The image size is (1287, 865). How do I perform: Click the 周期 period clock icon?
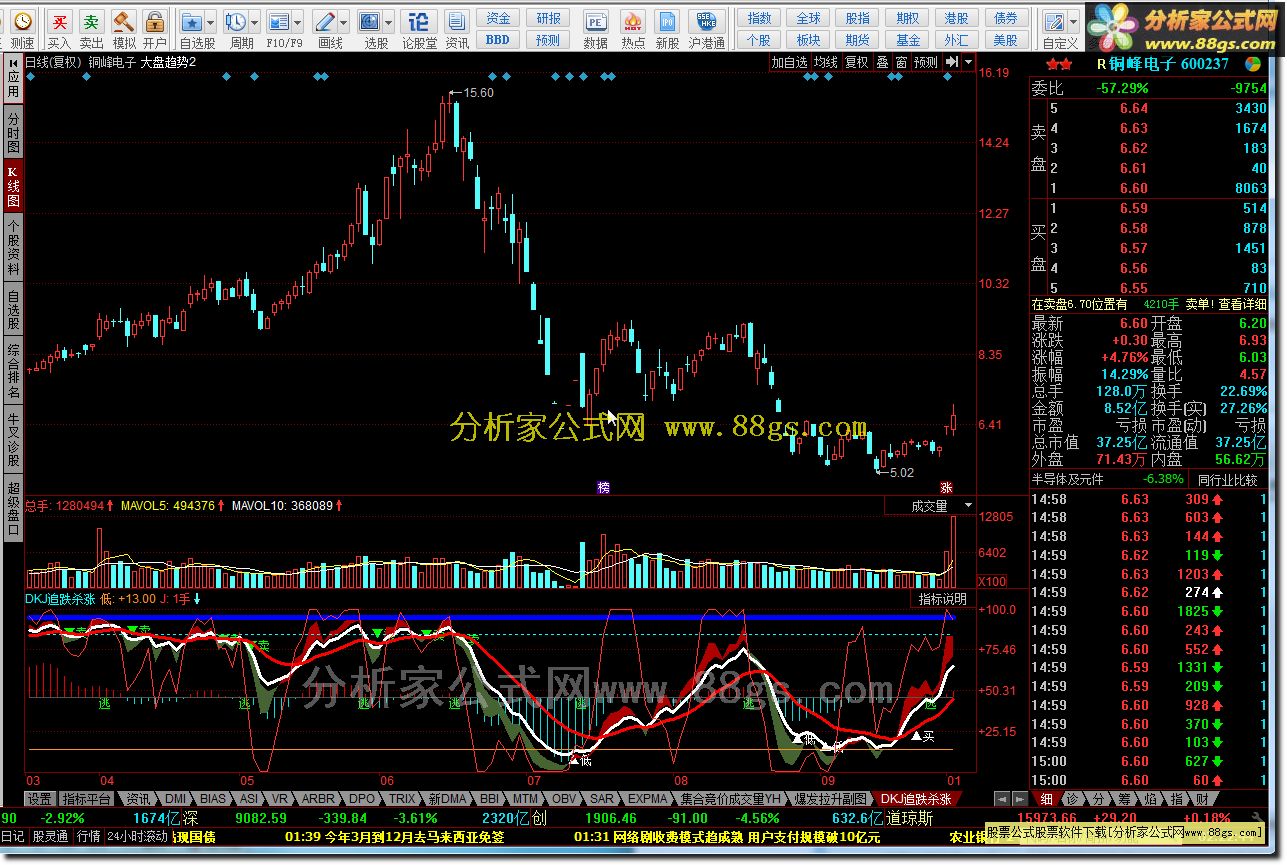pos(236,21)
